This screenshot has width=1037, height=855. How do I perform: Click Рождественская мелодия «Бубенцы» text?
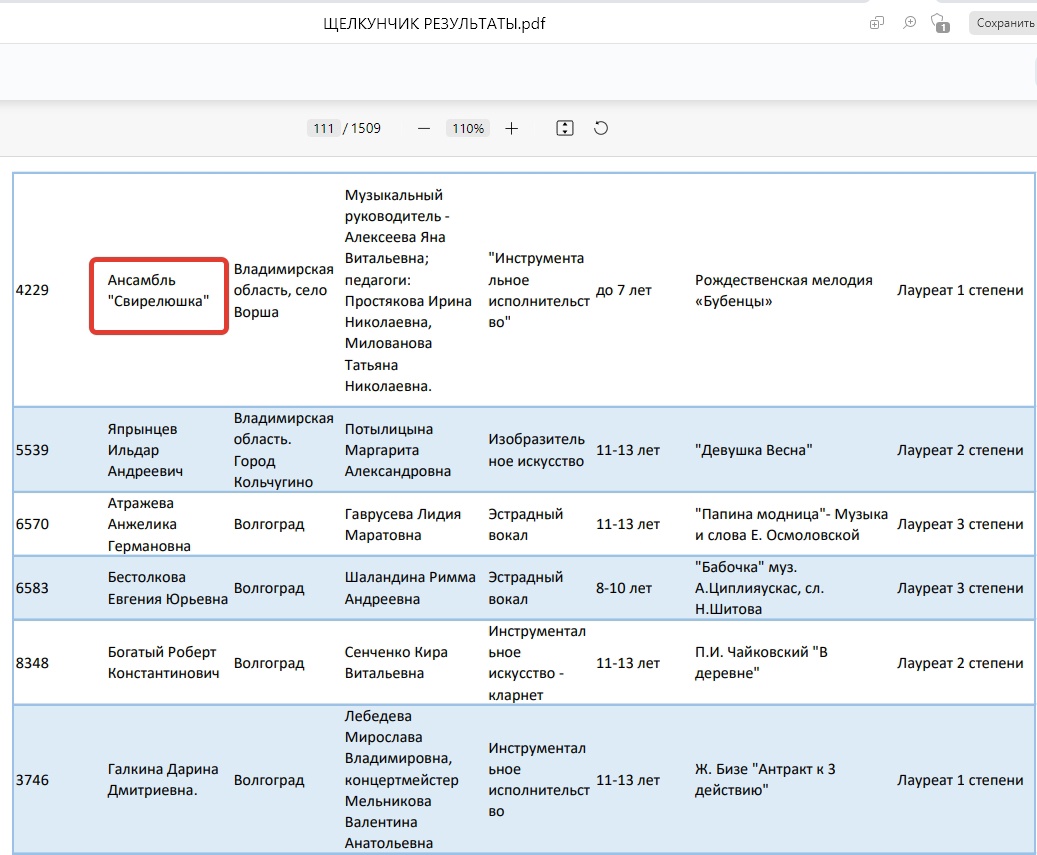click(783, 291)
